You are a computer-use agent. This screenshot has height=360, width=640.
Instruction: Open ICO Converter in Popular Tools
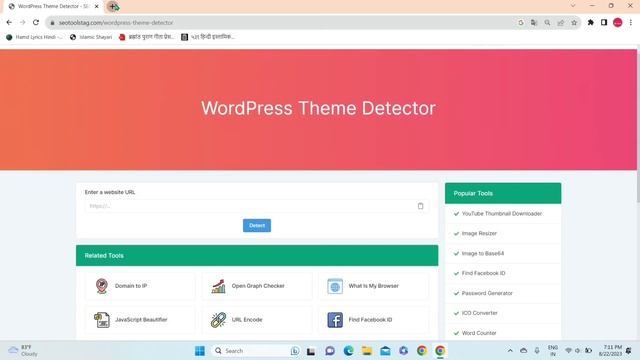(480, 313)
